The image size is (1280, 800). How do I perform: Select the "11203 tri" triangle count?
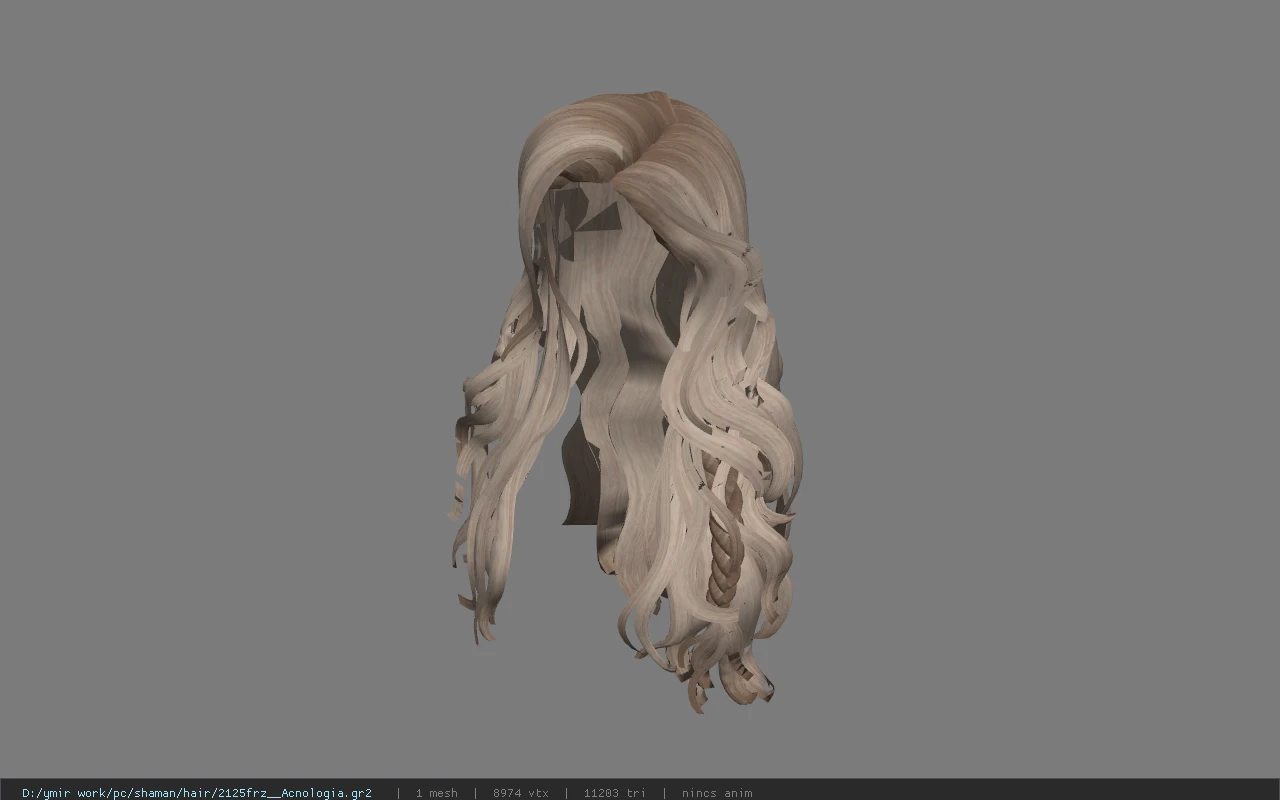[614, 793]
